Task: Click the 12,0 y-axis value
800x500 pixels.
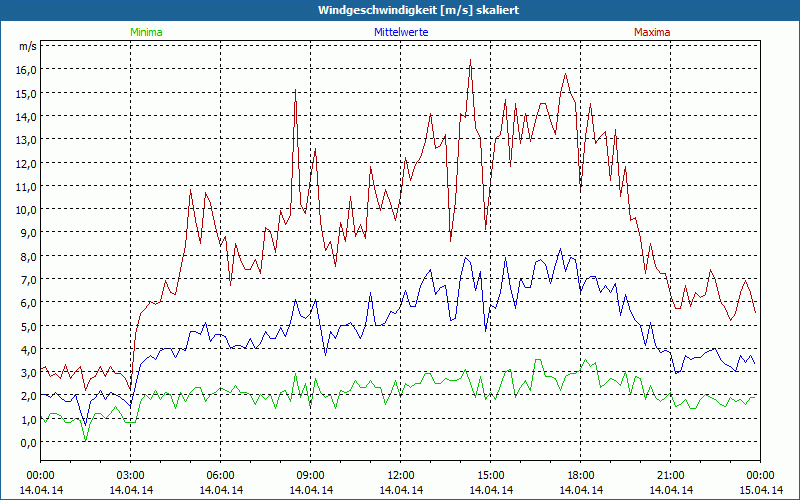Action: click(28, 163)
